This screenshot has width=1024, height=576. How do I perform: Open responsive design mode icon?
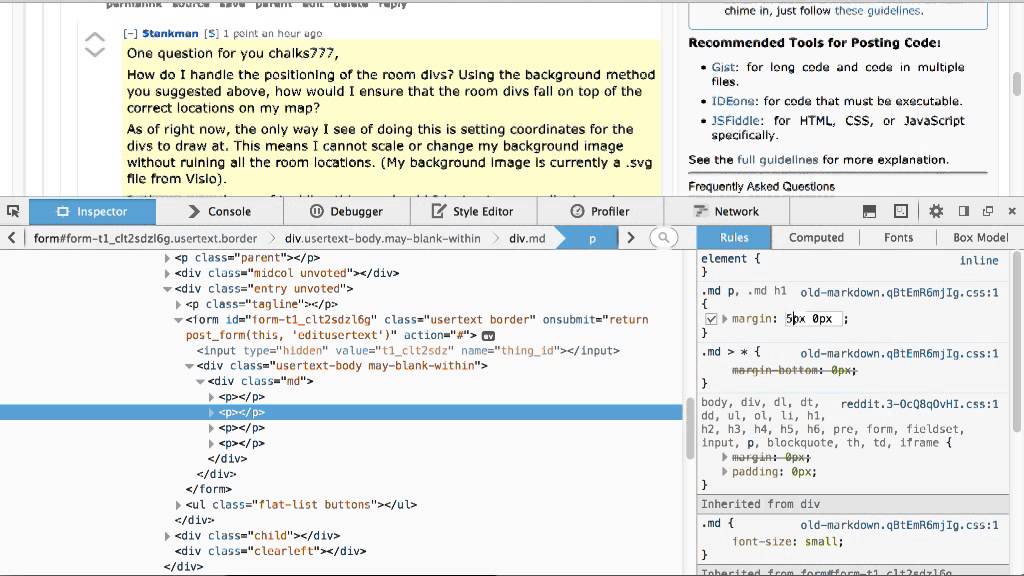point(901,211)
